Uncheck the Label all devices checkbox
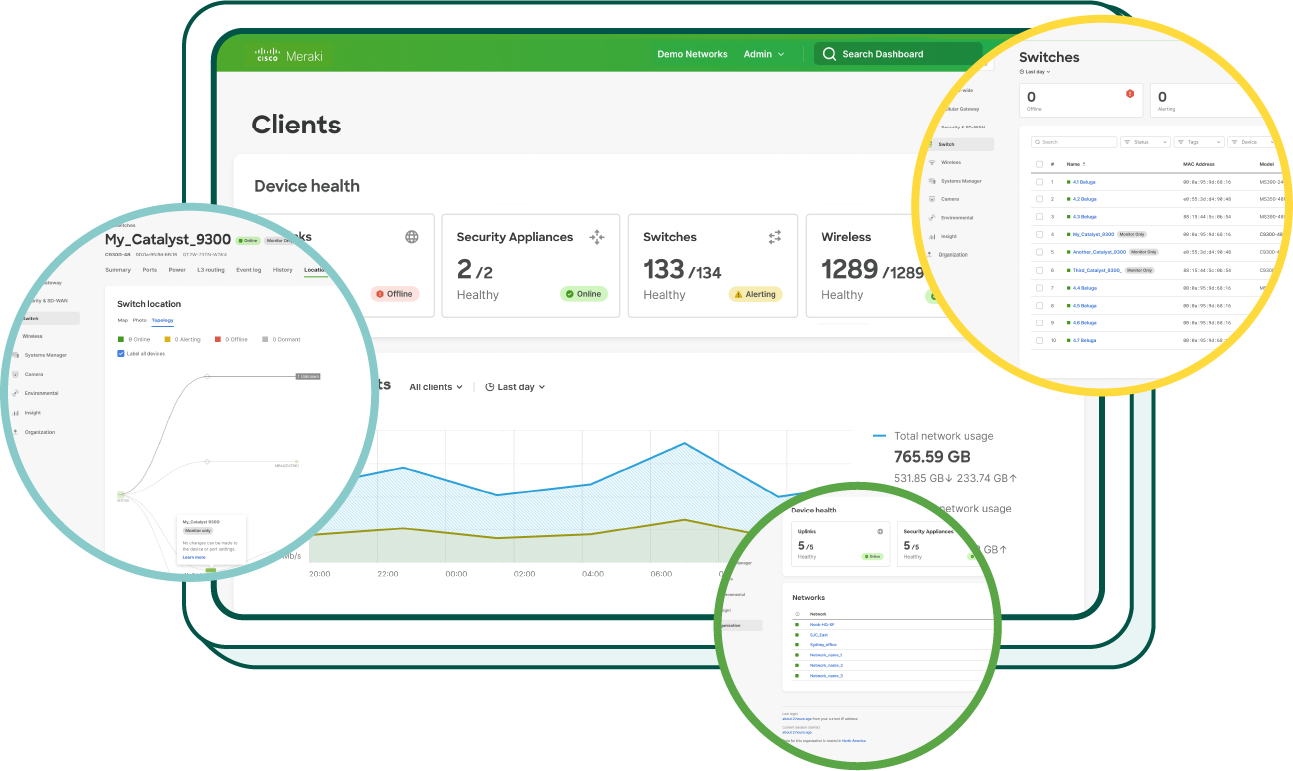This screenshot has width=1293, height=771. 121,354
